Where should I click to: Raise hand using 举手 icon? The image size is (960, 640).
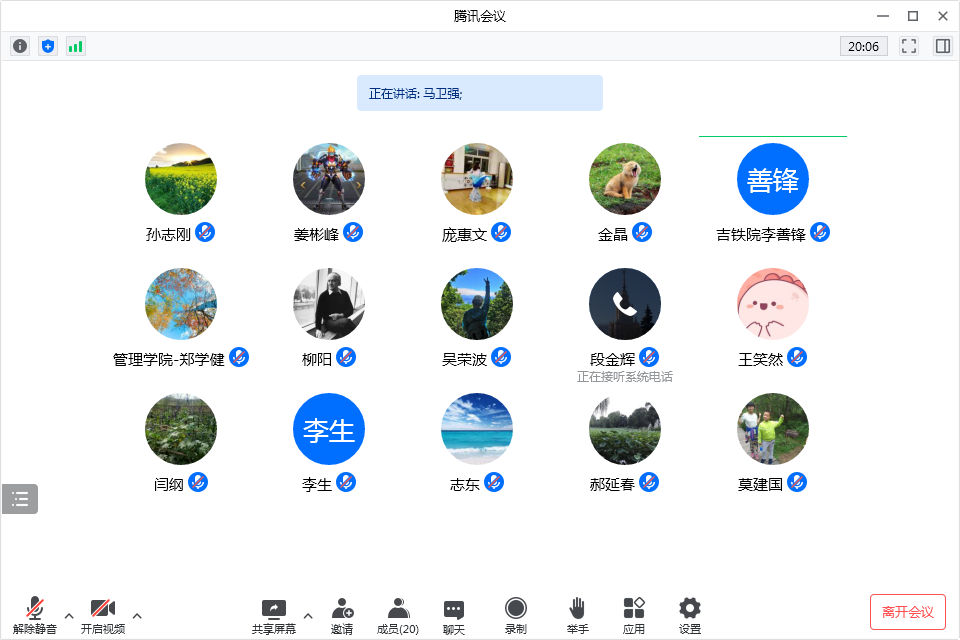577,615
